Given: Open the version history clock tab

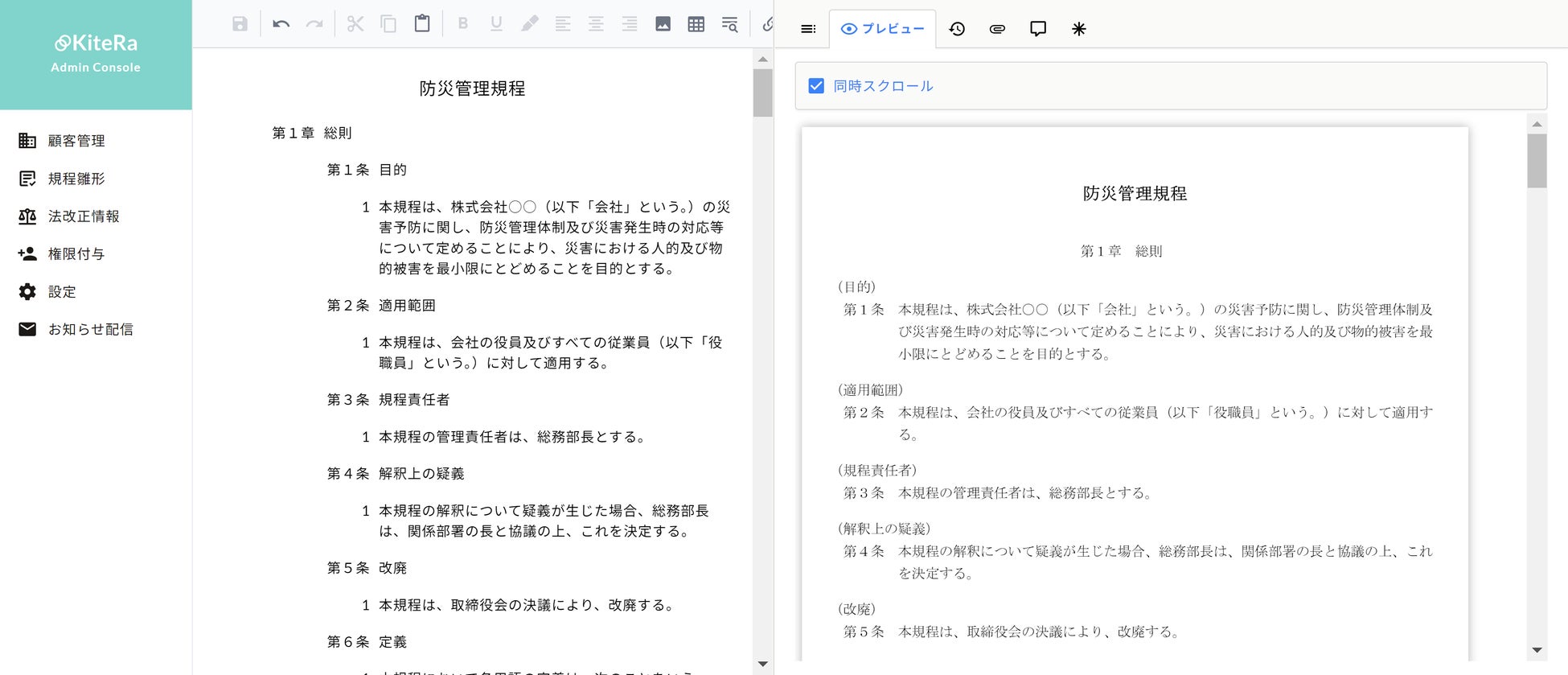Looking at the screenshot, I should click(957, 29).
